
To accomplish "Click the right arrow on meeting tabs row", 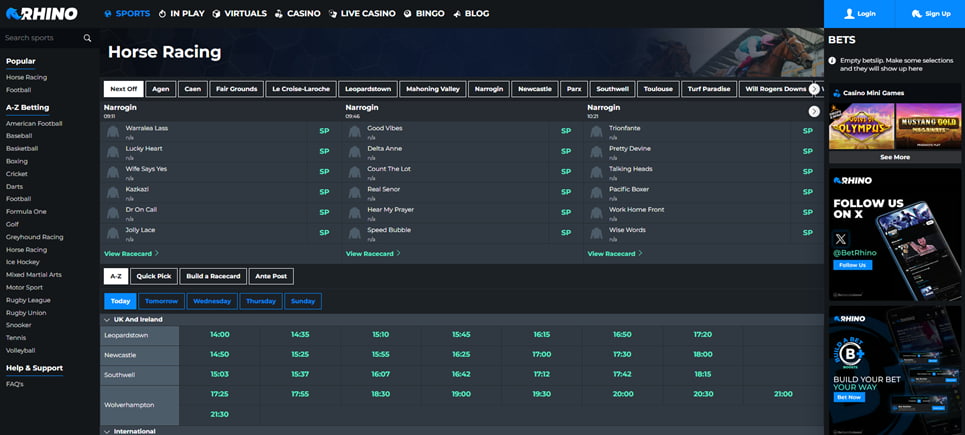I will pyautogui.click(x=814, y=89).
